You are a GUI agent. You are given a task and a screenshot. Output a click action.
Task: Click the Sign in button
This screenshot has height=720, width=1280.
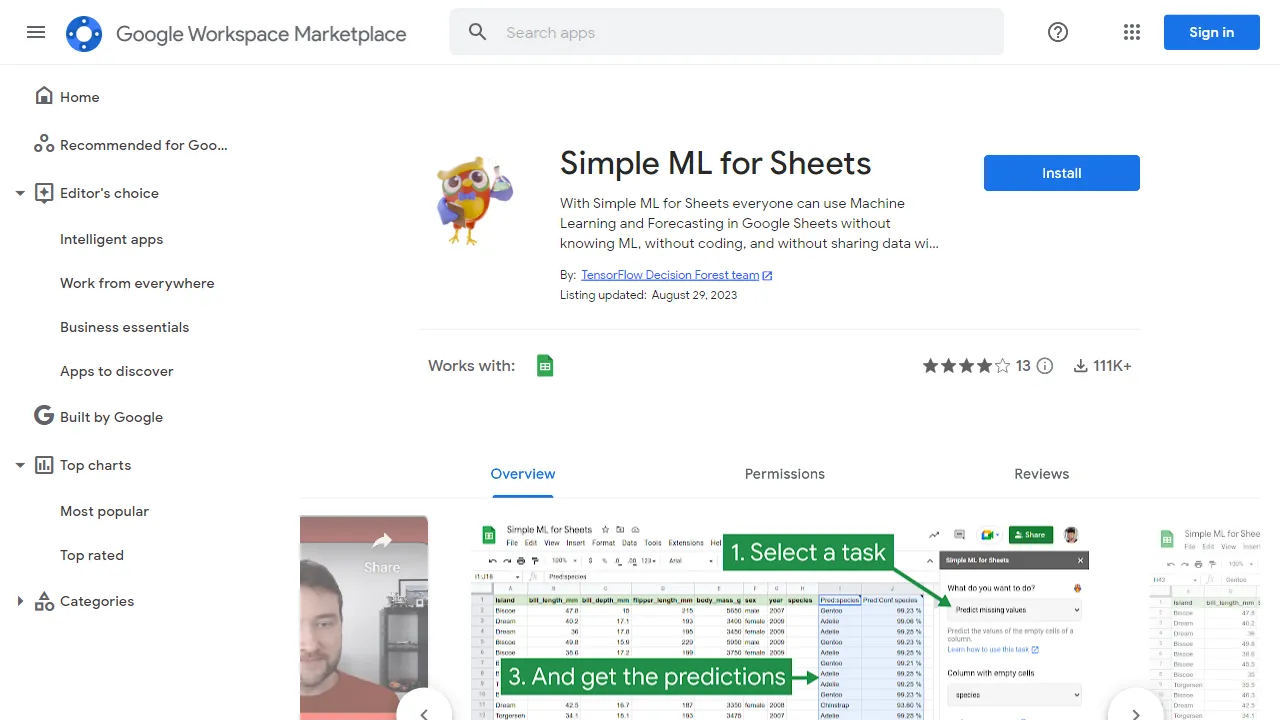(1212, 32)
